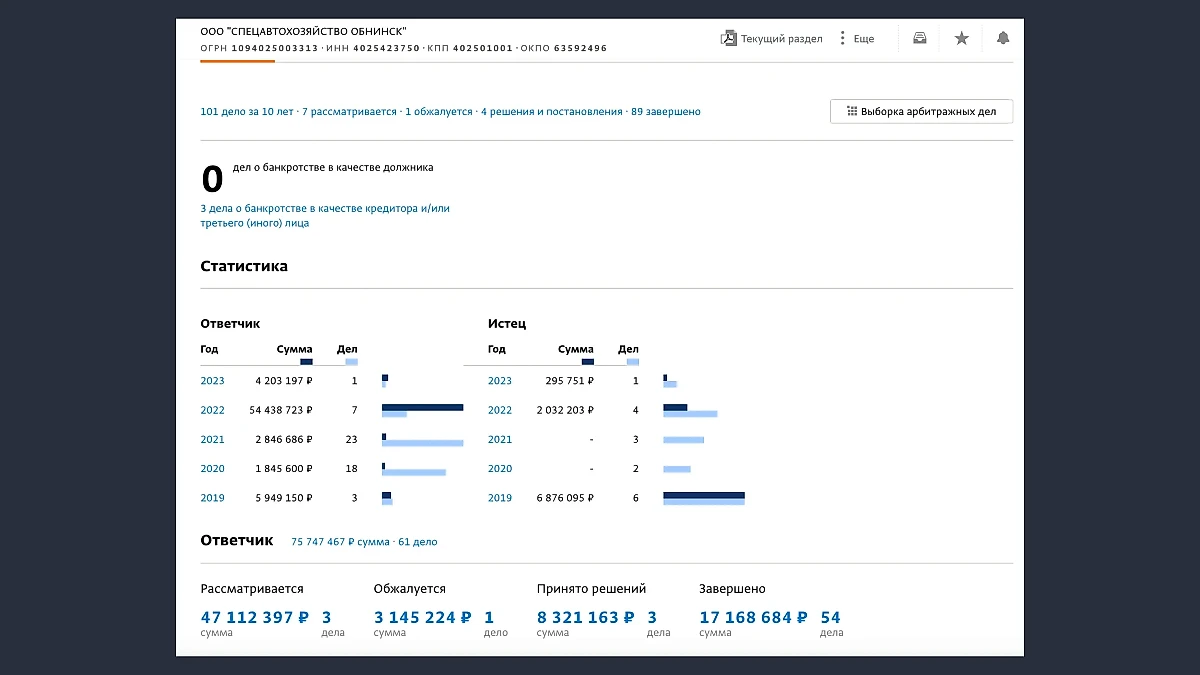Click the PDF icon beside Текущий раздел
Viewport: 1200px width, 675px height.
728,39
